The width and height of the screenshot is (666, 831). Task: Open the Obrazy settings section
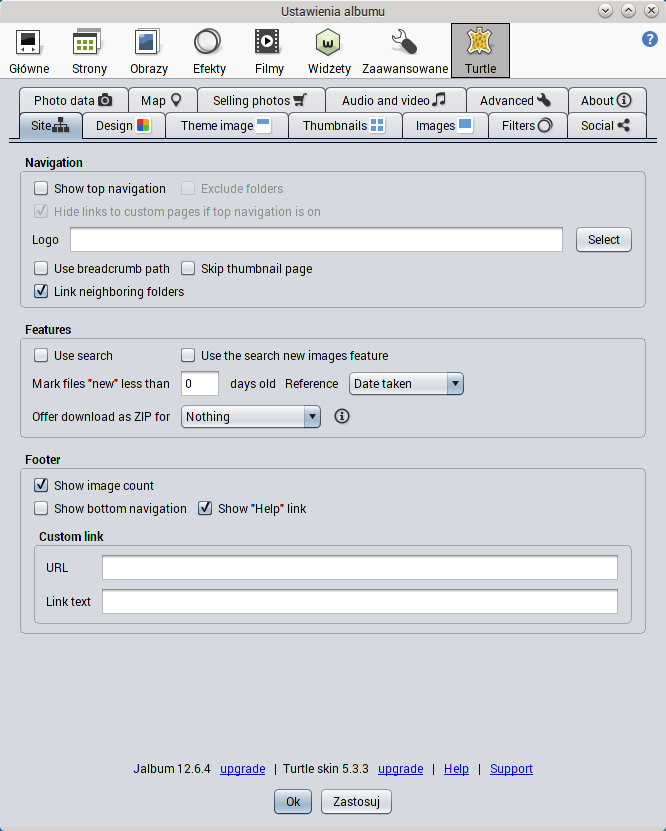[x=149, y=51]
